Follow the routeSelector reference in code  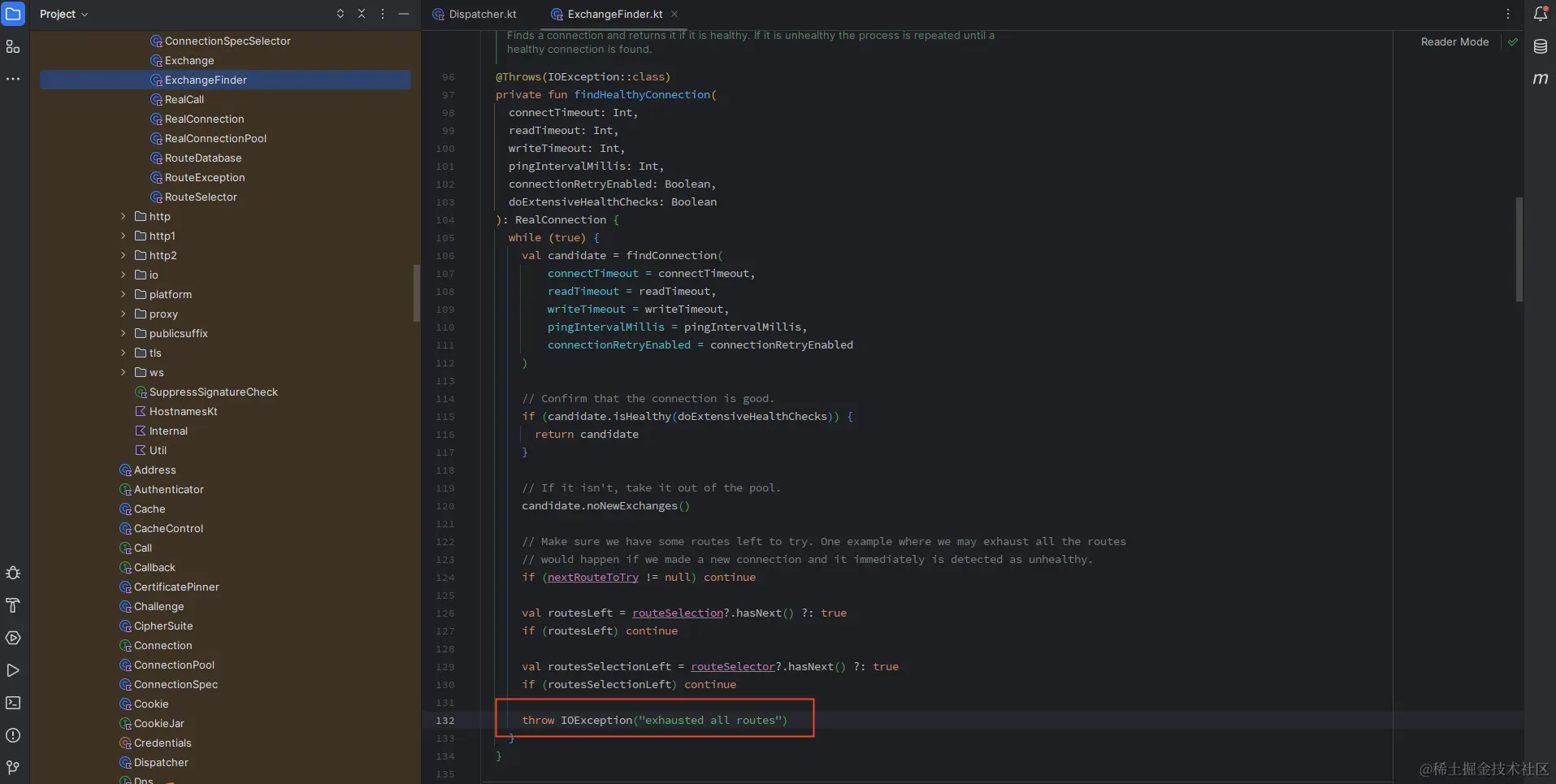[x=733, y=667]
